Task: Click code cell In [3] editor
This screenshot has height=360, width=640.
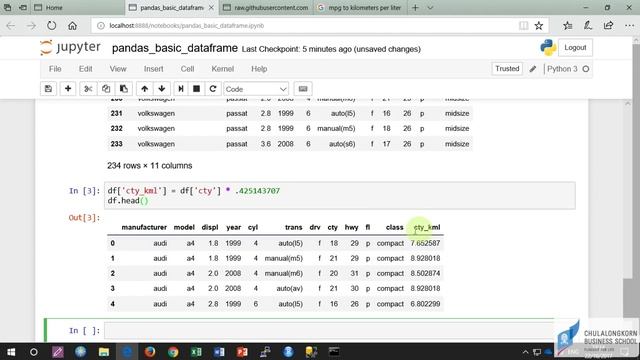Action: (340, 196)
